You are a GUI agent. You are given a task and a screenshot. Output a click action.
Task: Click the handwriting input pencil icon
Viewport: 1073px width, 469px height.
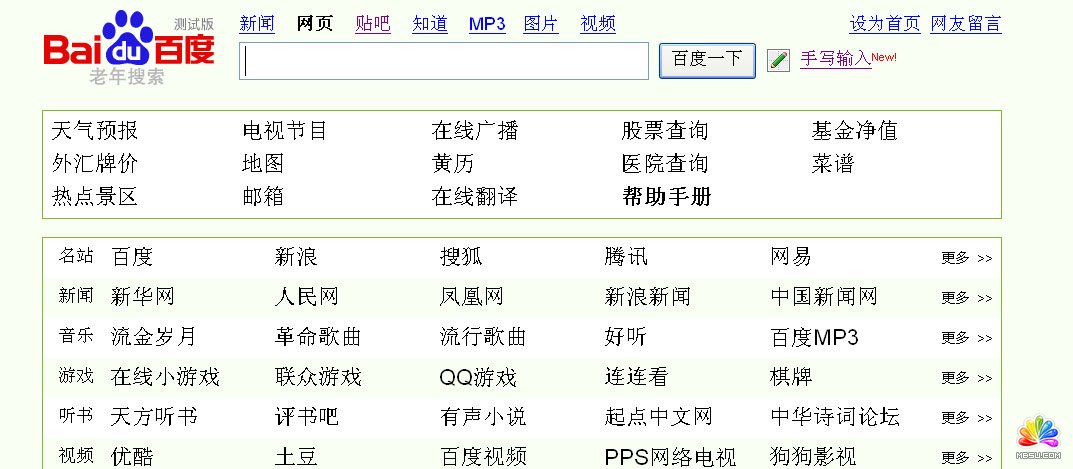tap(778, 61)
